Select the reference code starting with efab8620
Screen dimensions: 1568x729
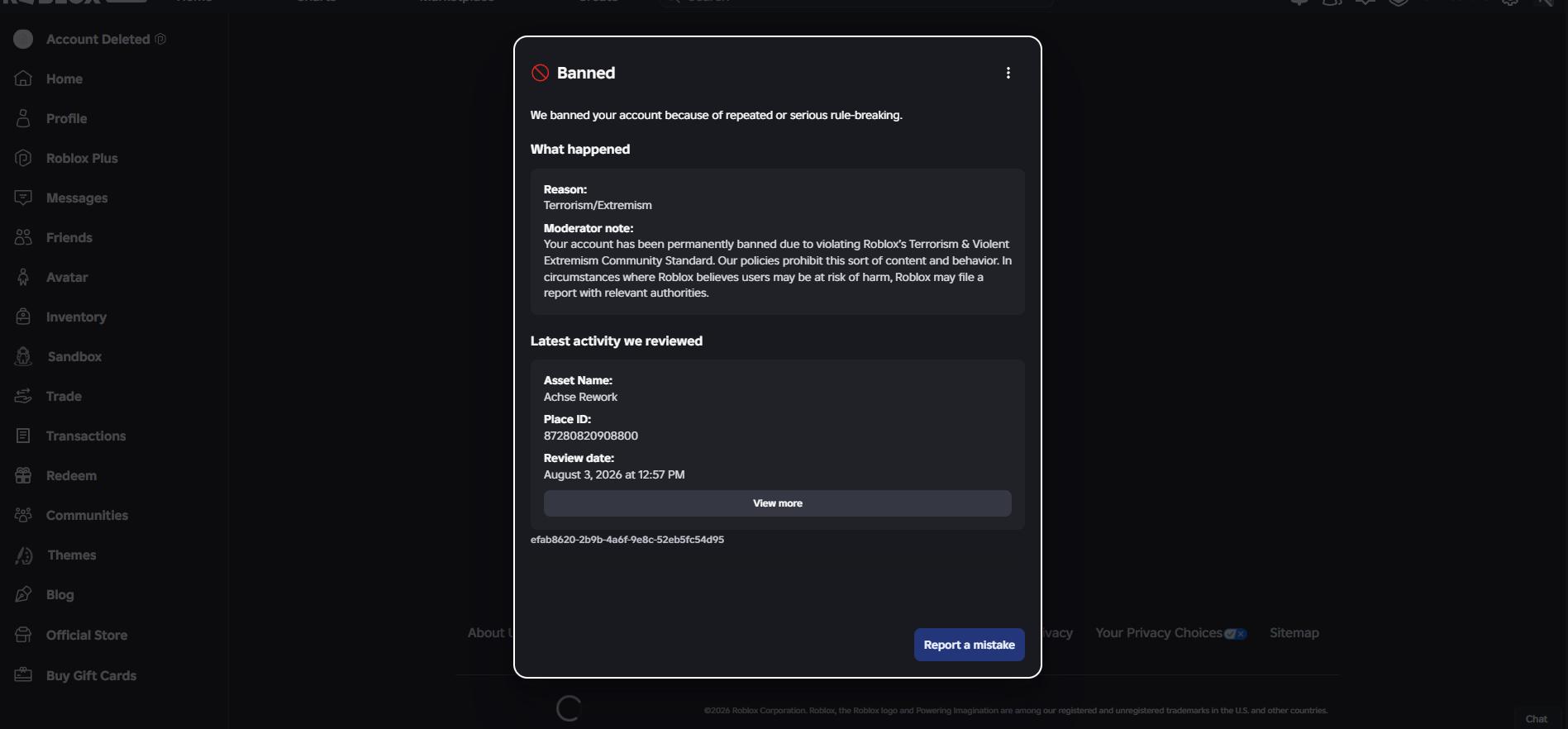627,540
